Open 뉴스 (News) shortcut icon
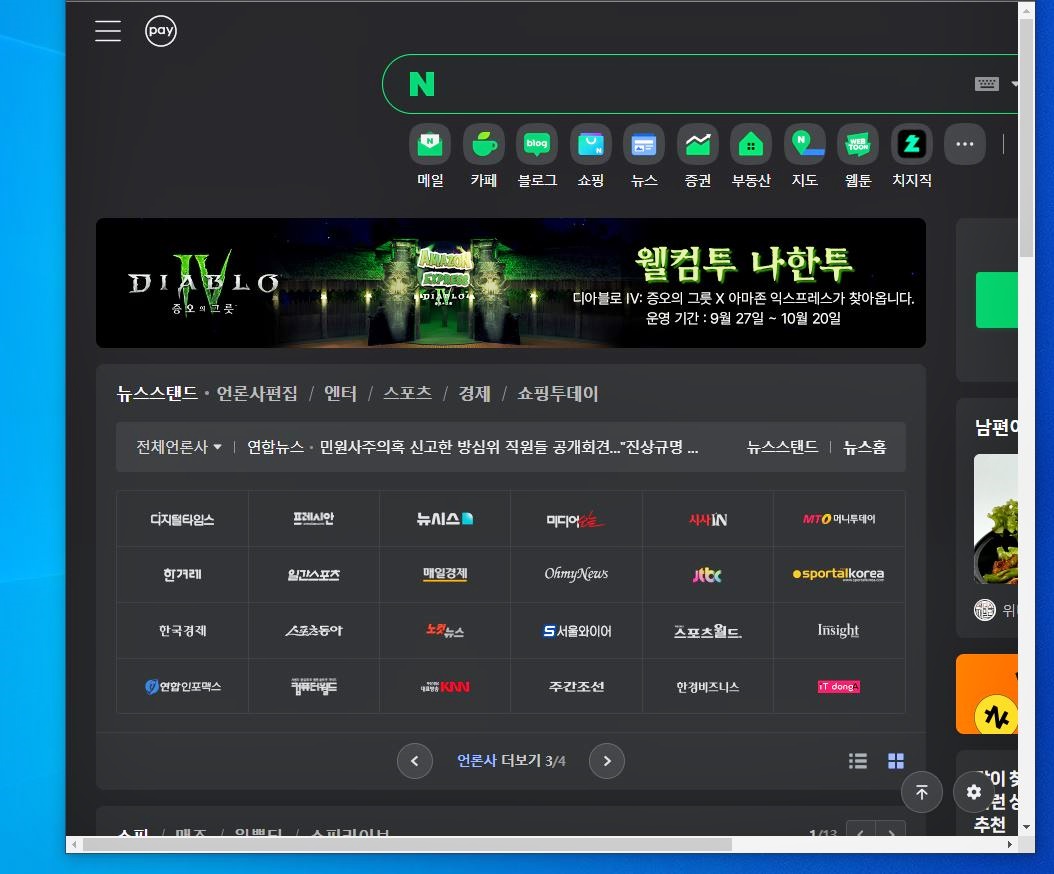This screenshot has width=1054, height=874. [644, 144]
